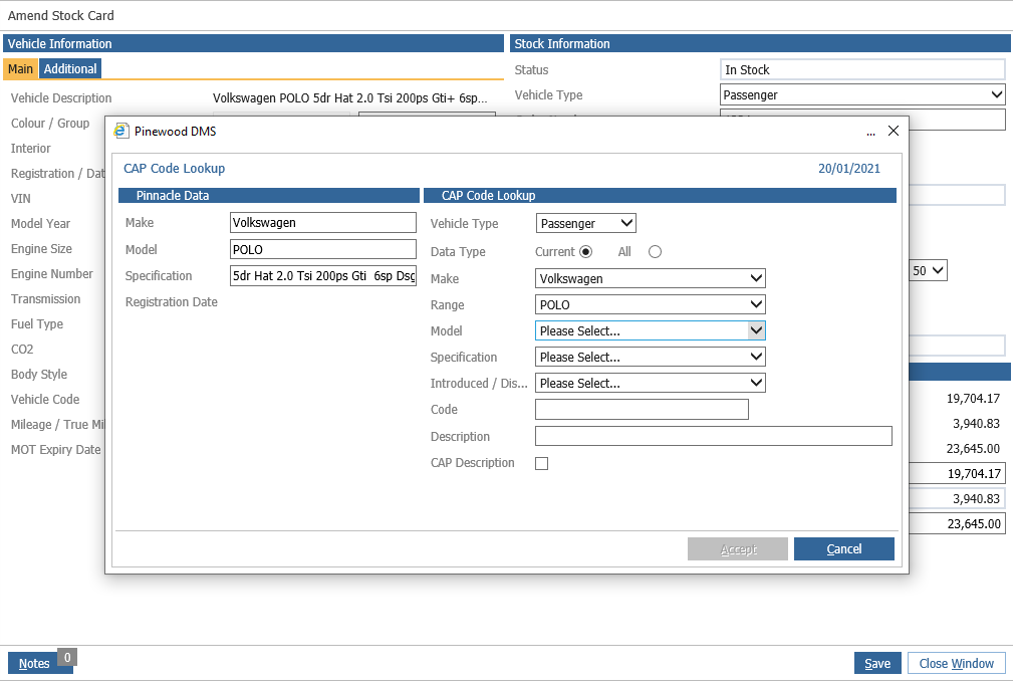Click the 19,704.17 editable value field

click(x=956, y=473)
